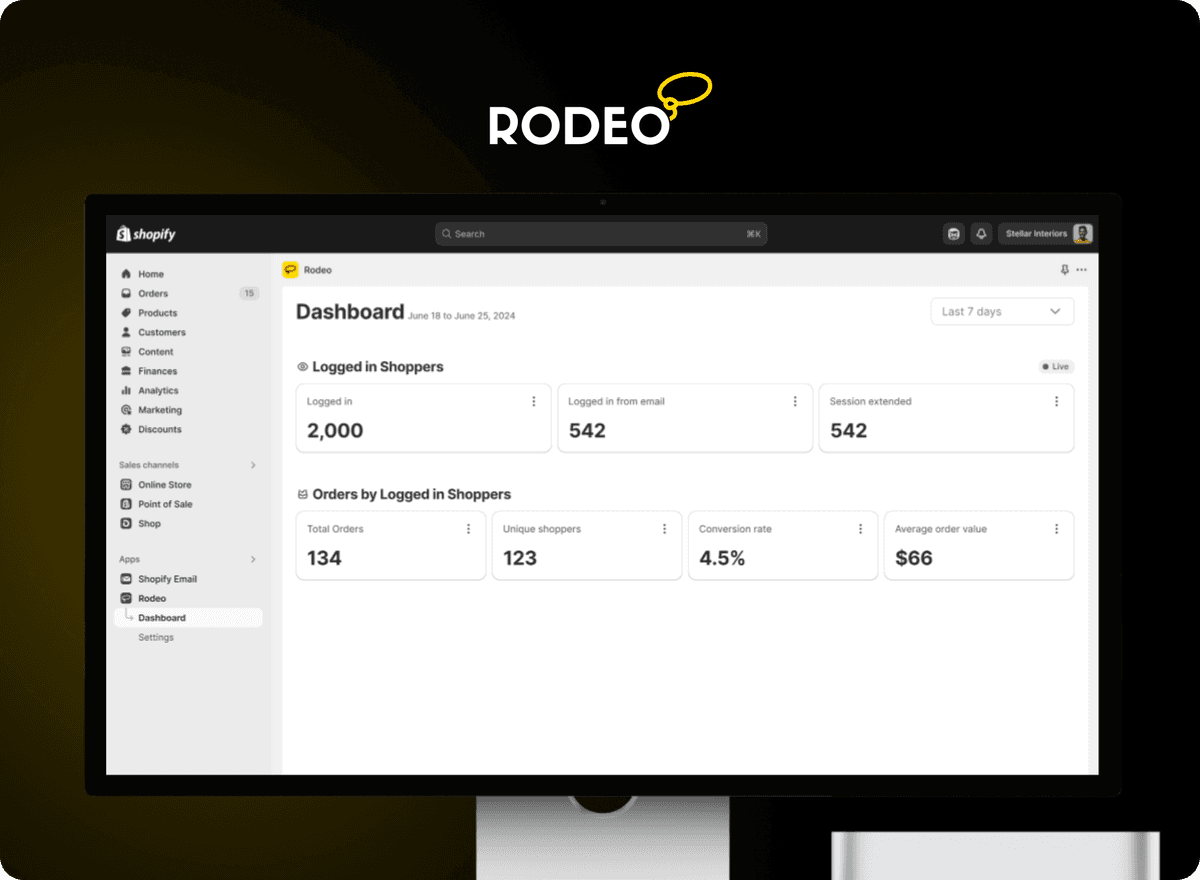Click the Logged in Shoppers eye toggle
This screenshot has height=880, width=1200.
[x=303, y=366]
